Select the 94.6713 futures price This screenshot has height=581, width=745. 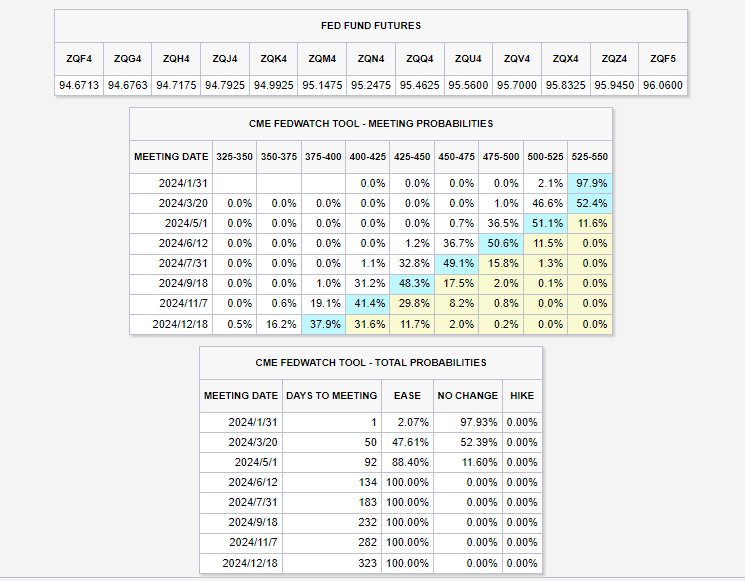(79, 86)
